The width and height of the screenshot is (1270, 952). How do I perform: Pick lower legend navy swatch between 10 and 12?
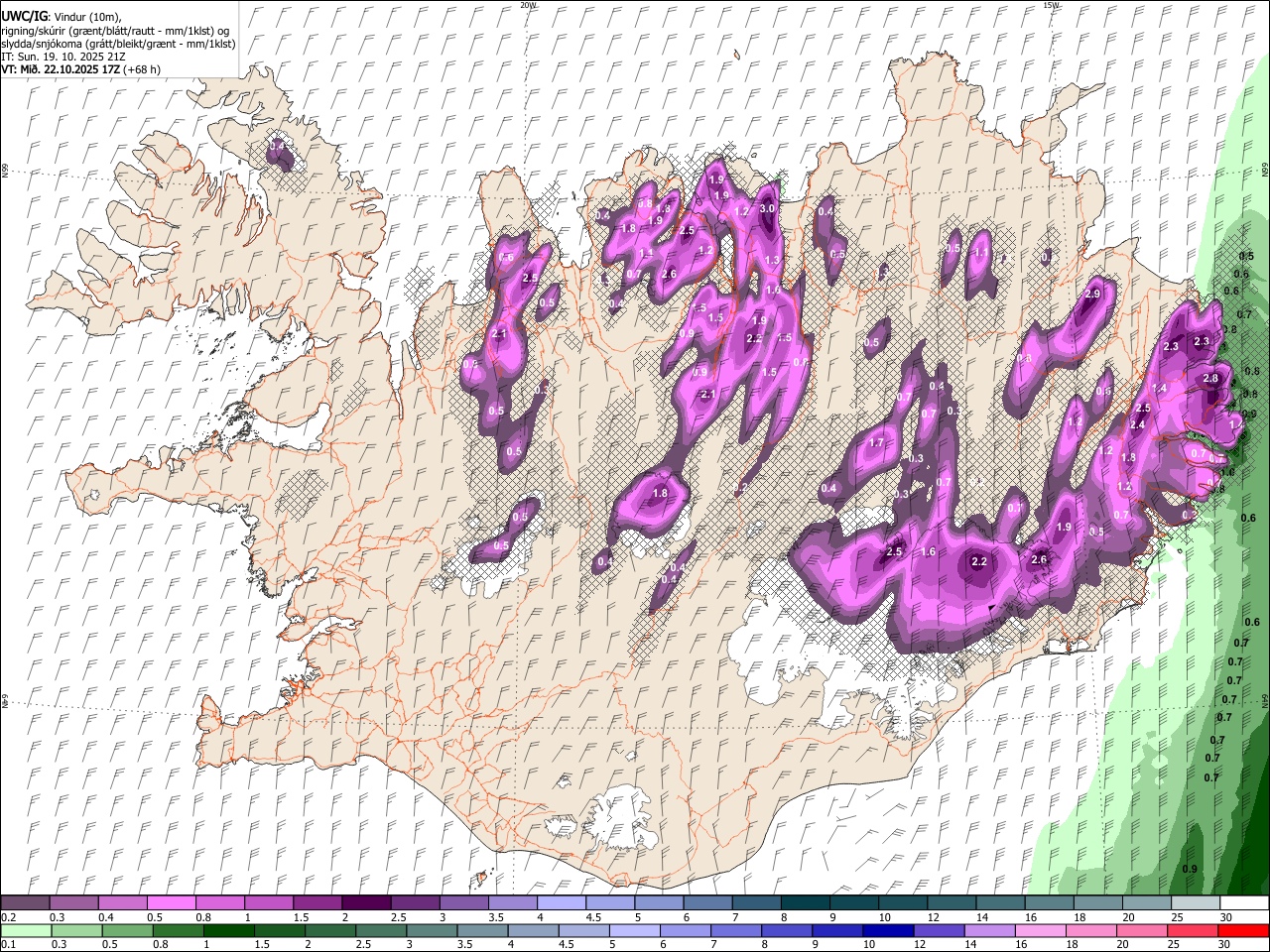[x=886, y=930]
